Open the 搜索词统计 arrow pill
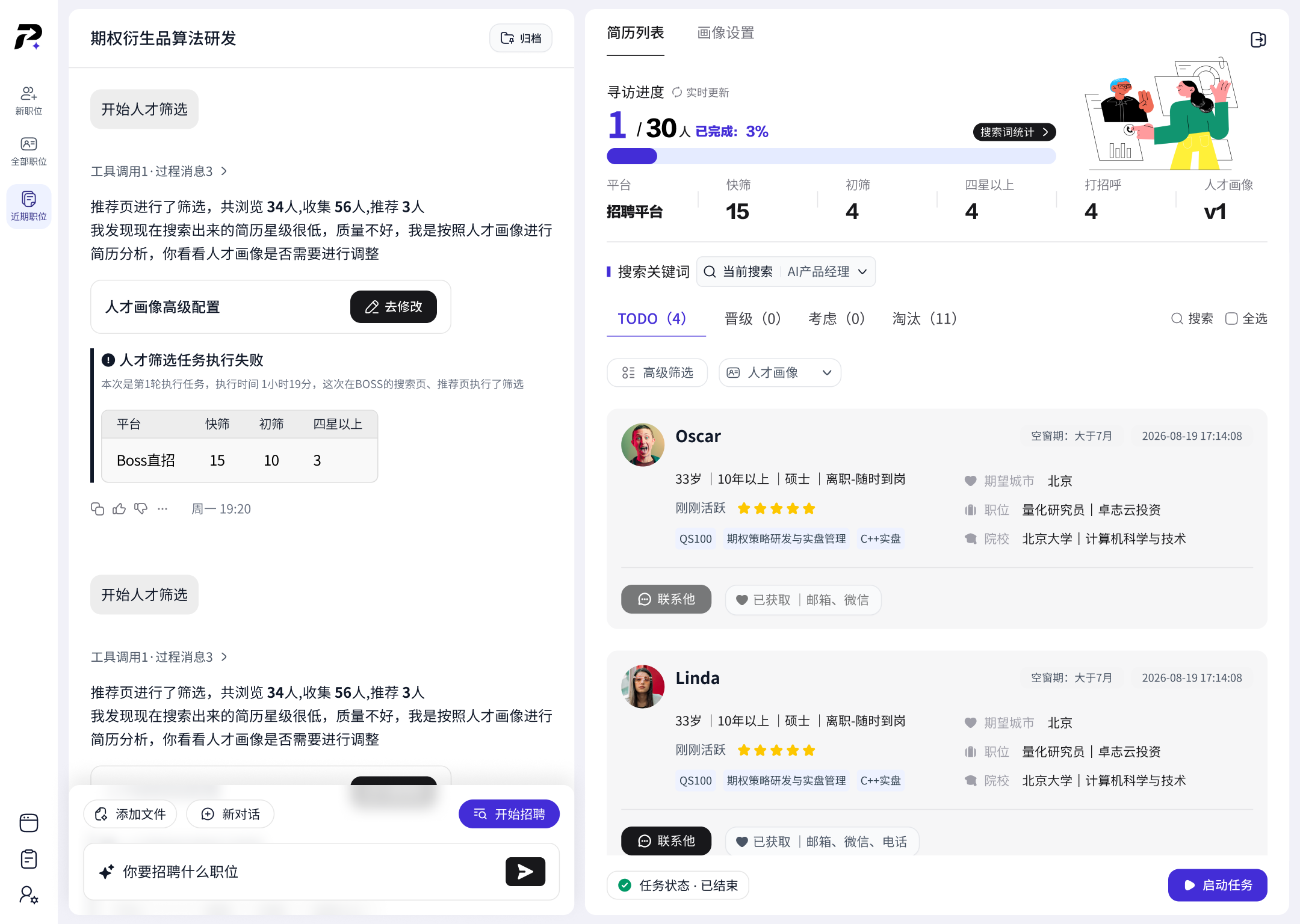Image resolution: width=1300 pixels, height=924 pixels. pos(1014,132)
